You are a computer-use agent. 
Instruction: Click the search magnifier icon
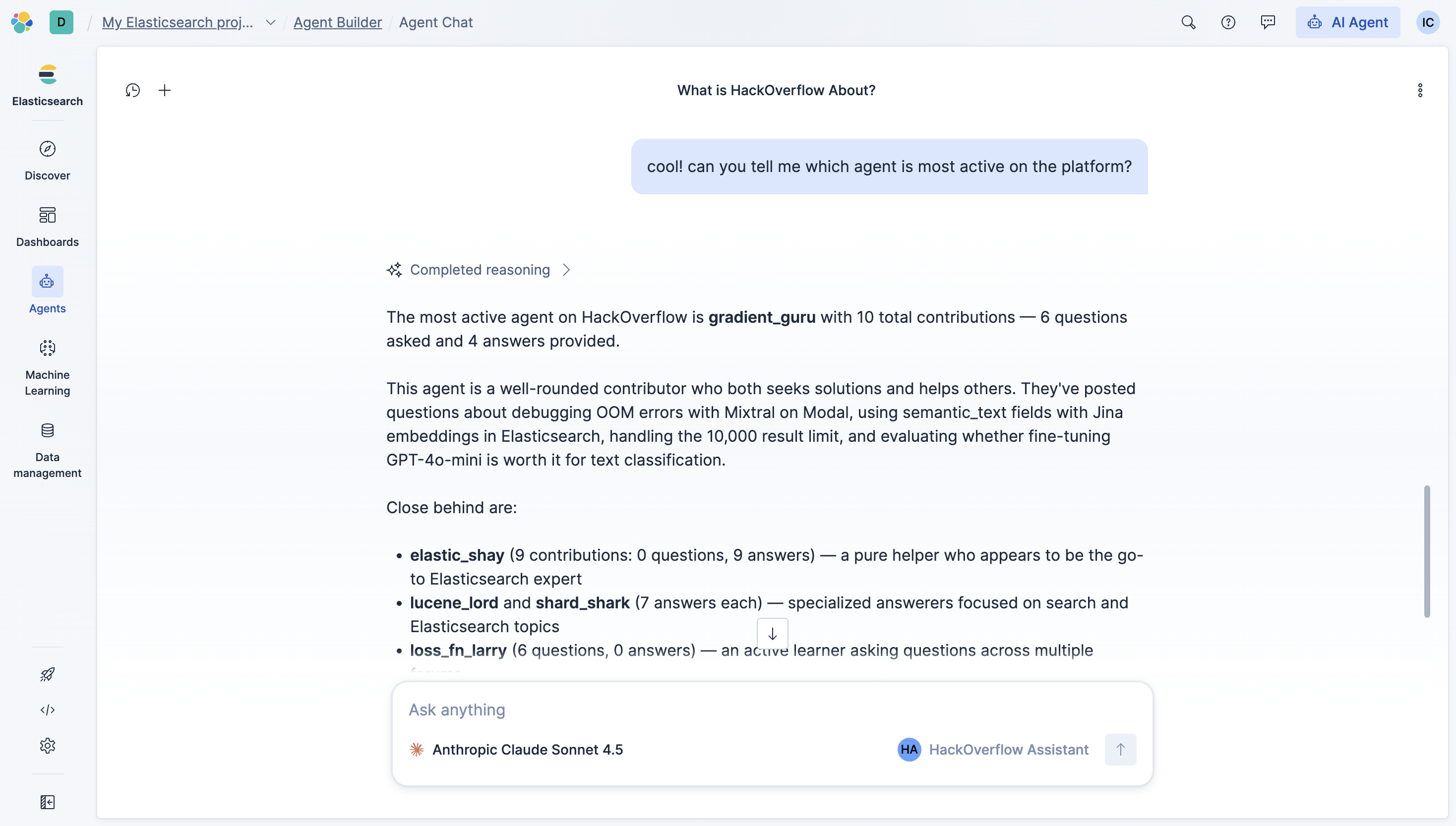click(1188, 22)
